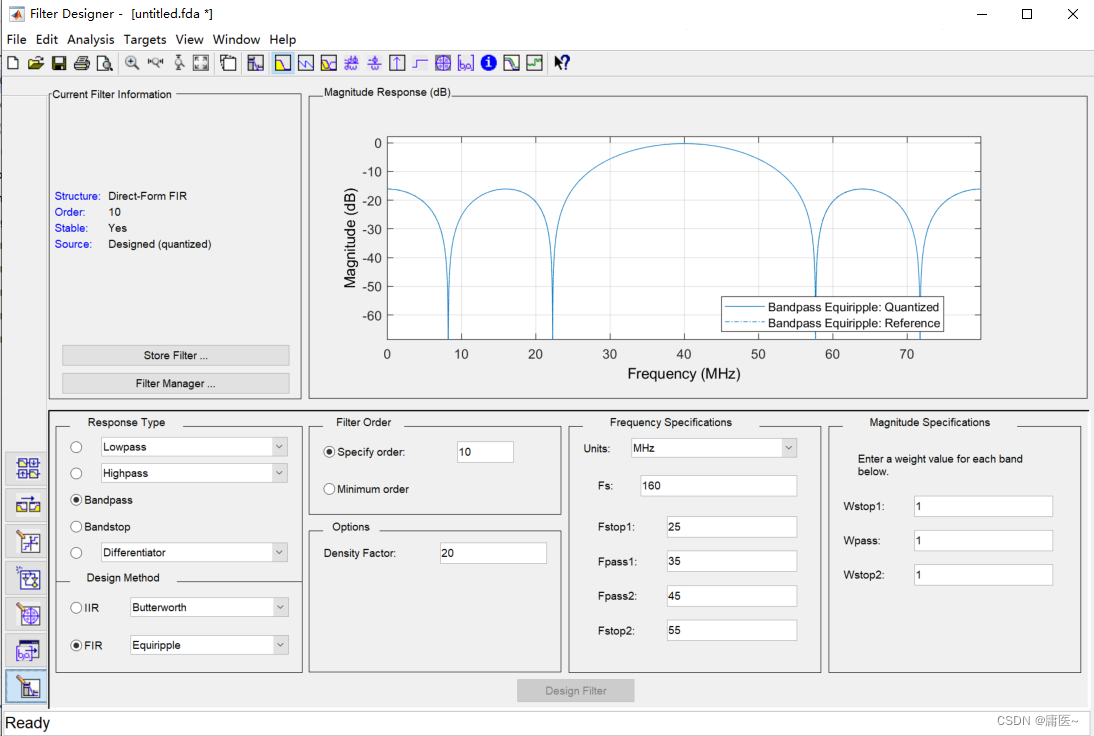Show the Filter Specifications view
The height and width of the screenshot is (736, 1094).
pyautogui.click(x=255, y=63)
